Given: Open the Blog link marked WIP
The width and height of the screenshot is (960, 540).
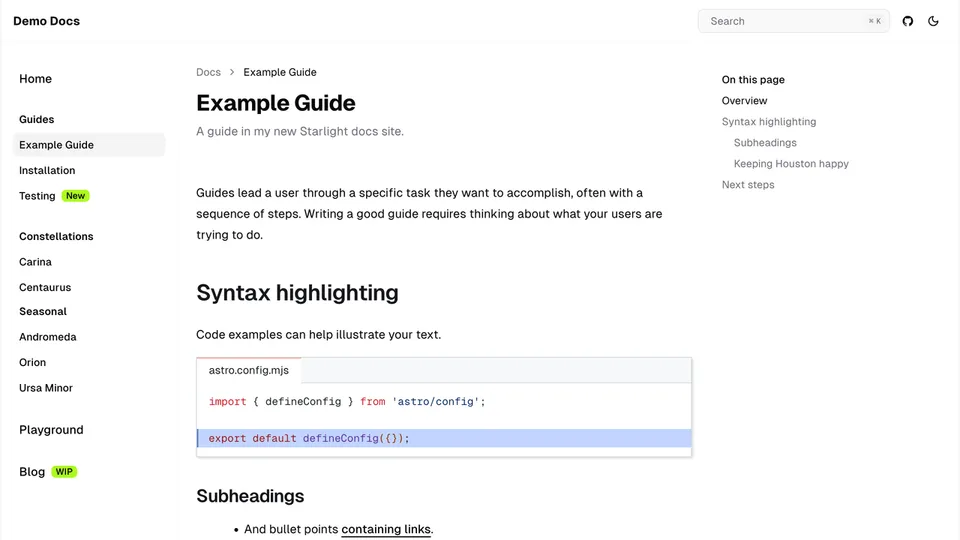Looking at the screenshot, I should click(x=32, y=472).
